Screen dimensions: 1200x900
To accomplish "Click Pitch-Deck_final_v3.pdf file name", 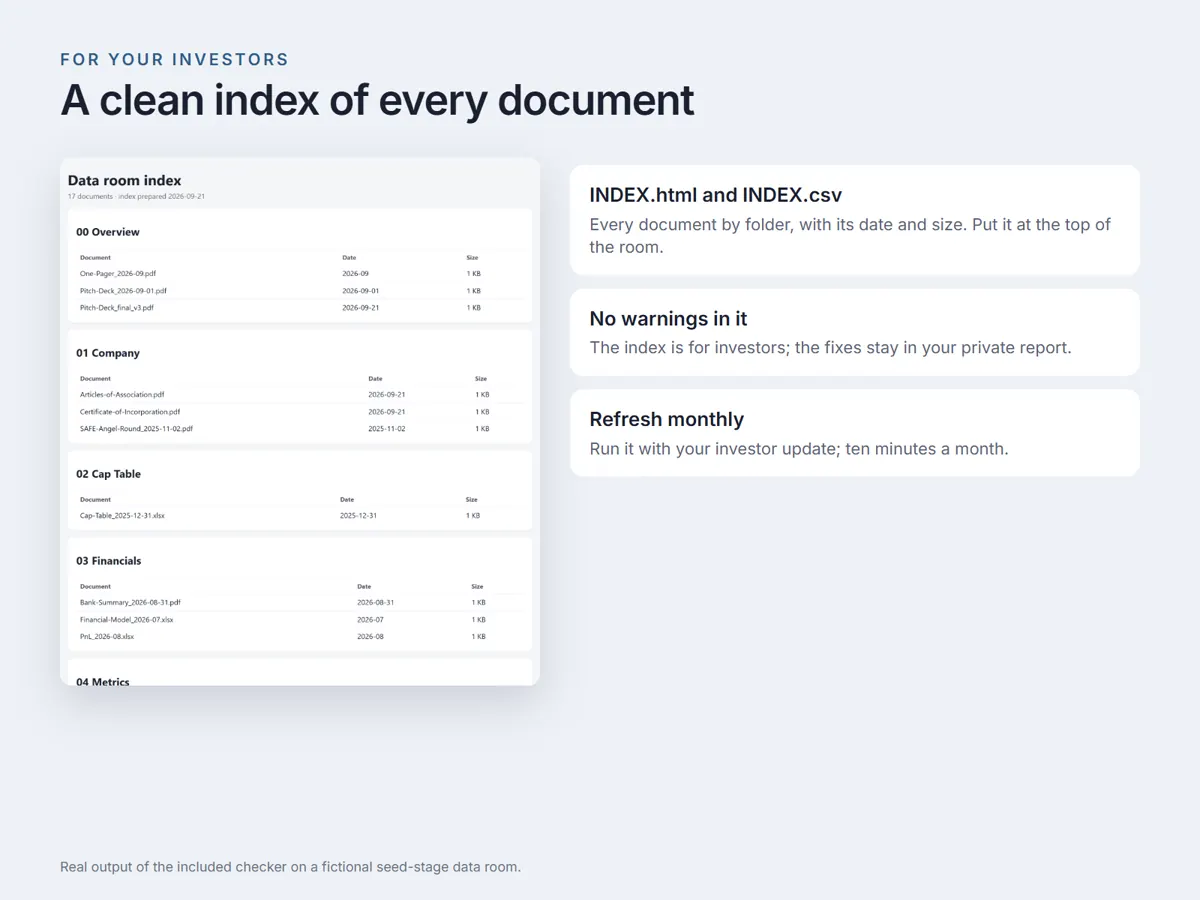I will pyautogui.click(x=117, y=308).
